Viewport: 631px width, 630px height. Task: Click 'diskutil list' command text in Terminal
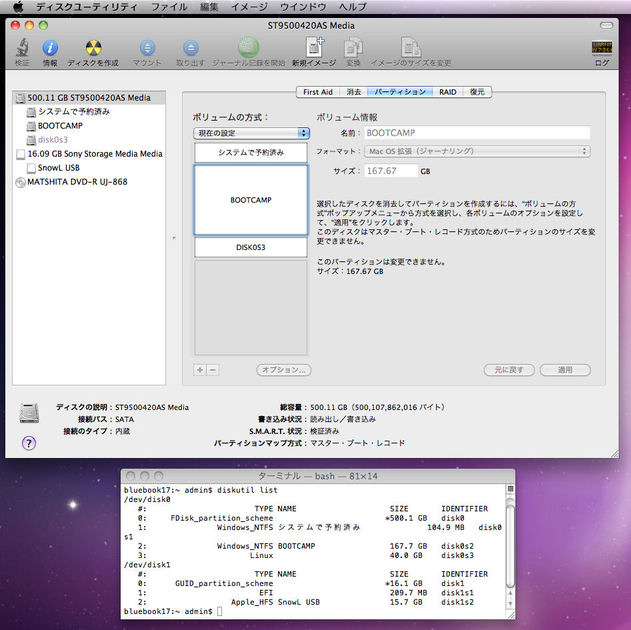[x=247, y=490]
